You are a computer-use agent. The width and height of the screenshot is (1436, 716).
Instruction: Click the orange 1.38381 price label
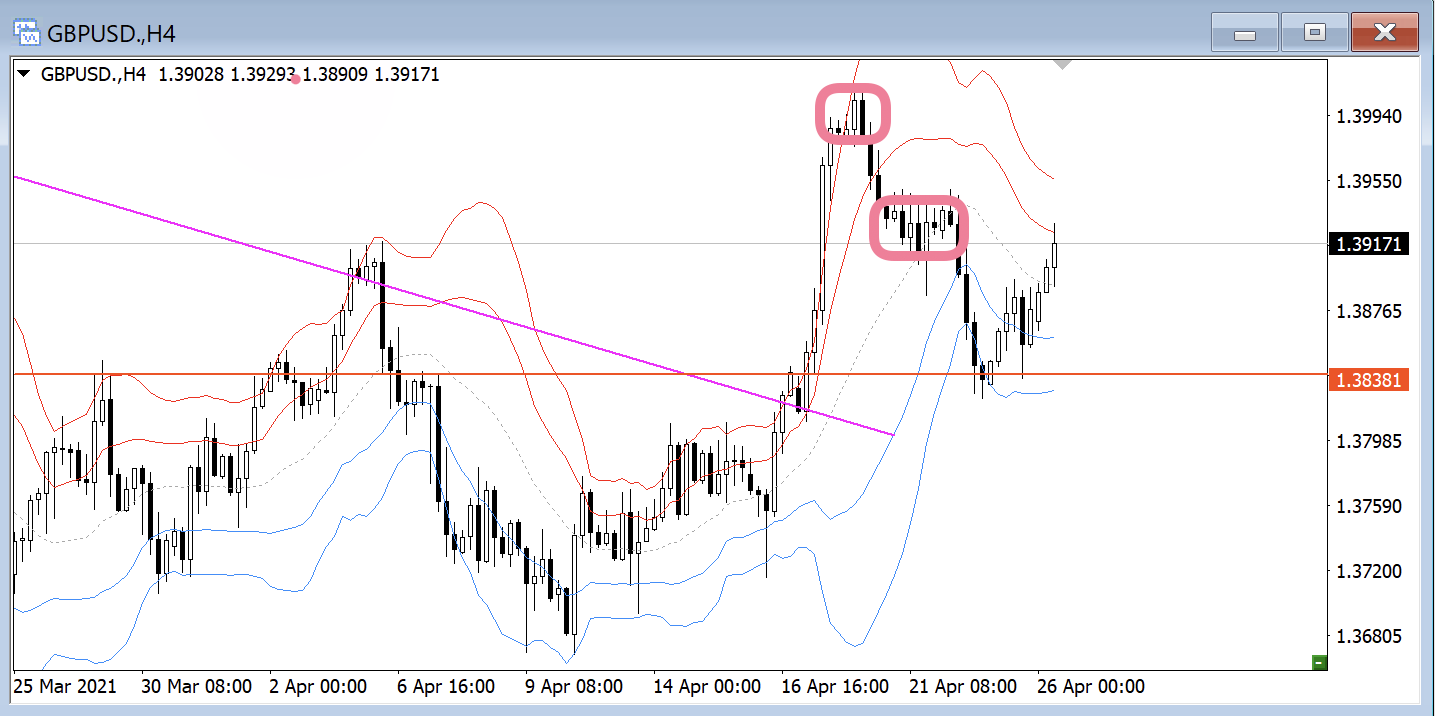tap(1366, 380)
